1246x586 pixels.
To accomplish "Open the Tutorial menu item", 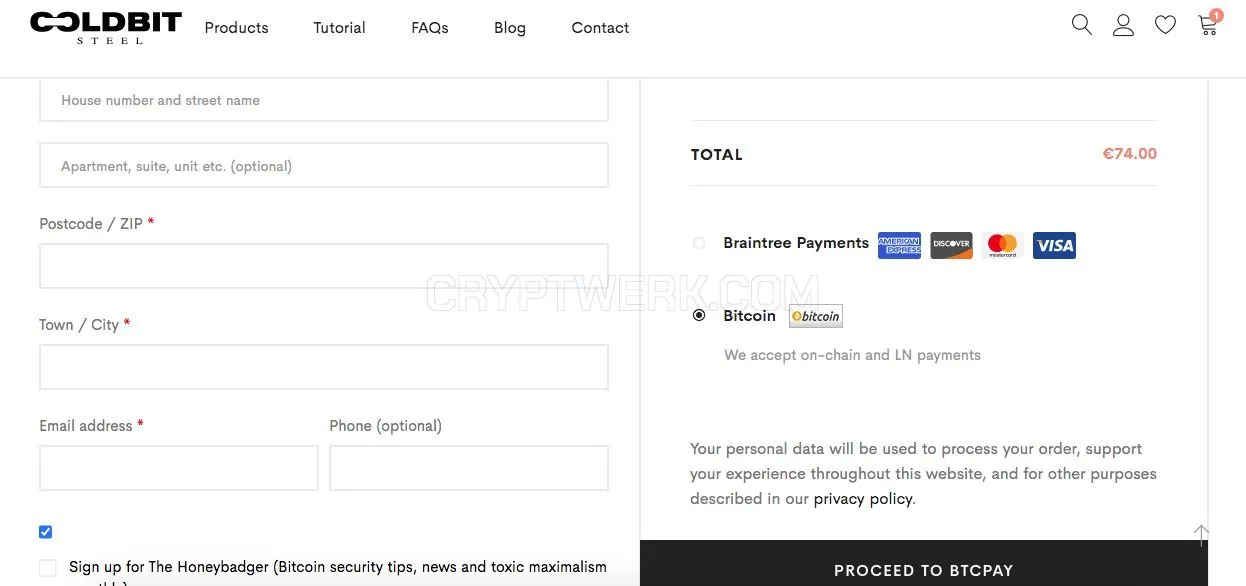I will coord(339,28).
